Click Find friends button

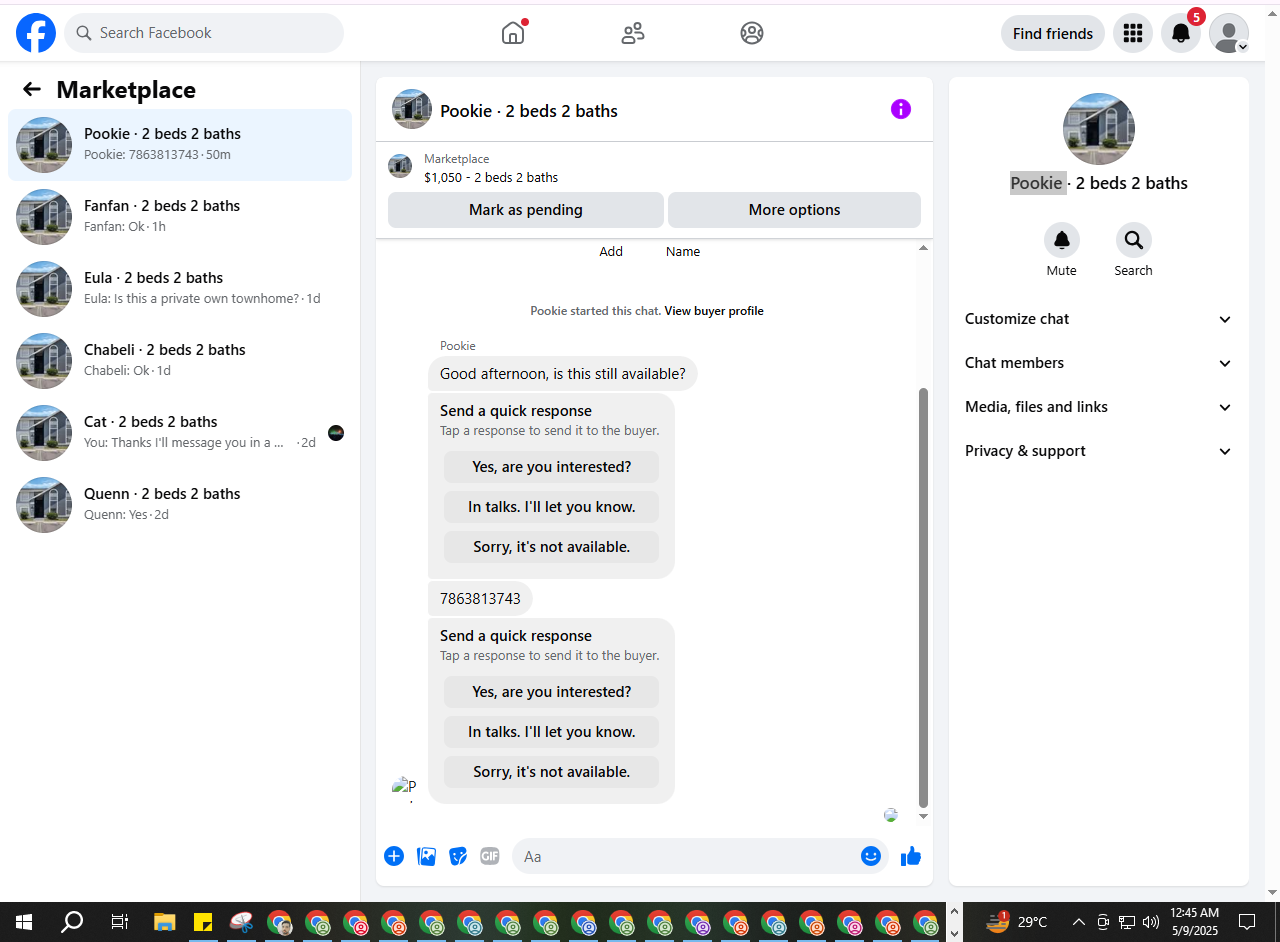1053,33
